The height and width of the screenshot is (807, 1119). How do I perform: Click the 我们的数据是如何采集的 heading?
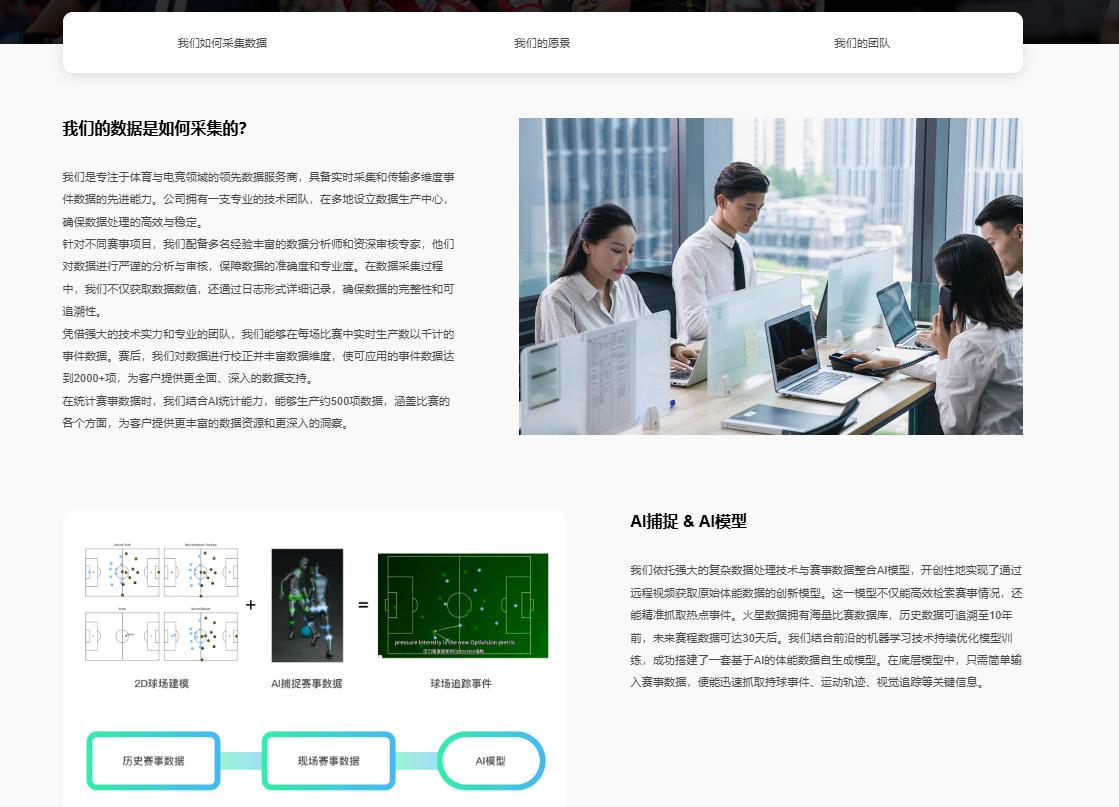click(155, 129)
